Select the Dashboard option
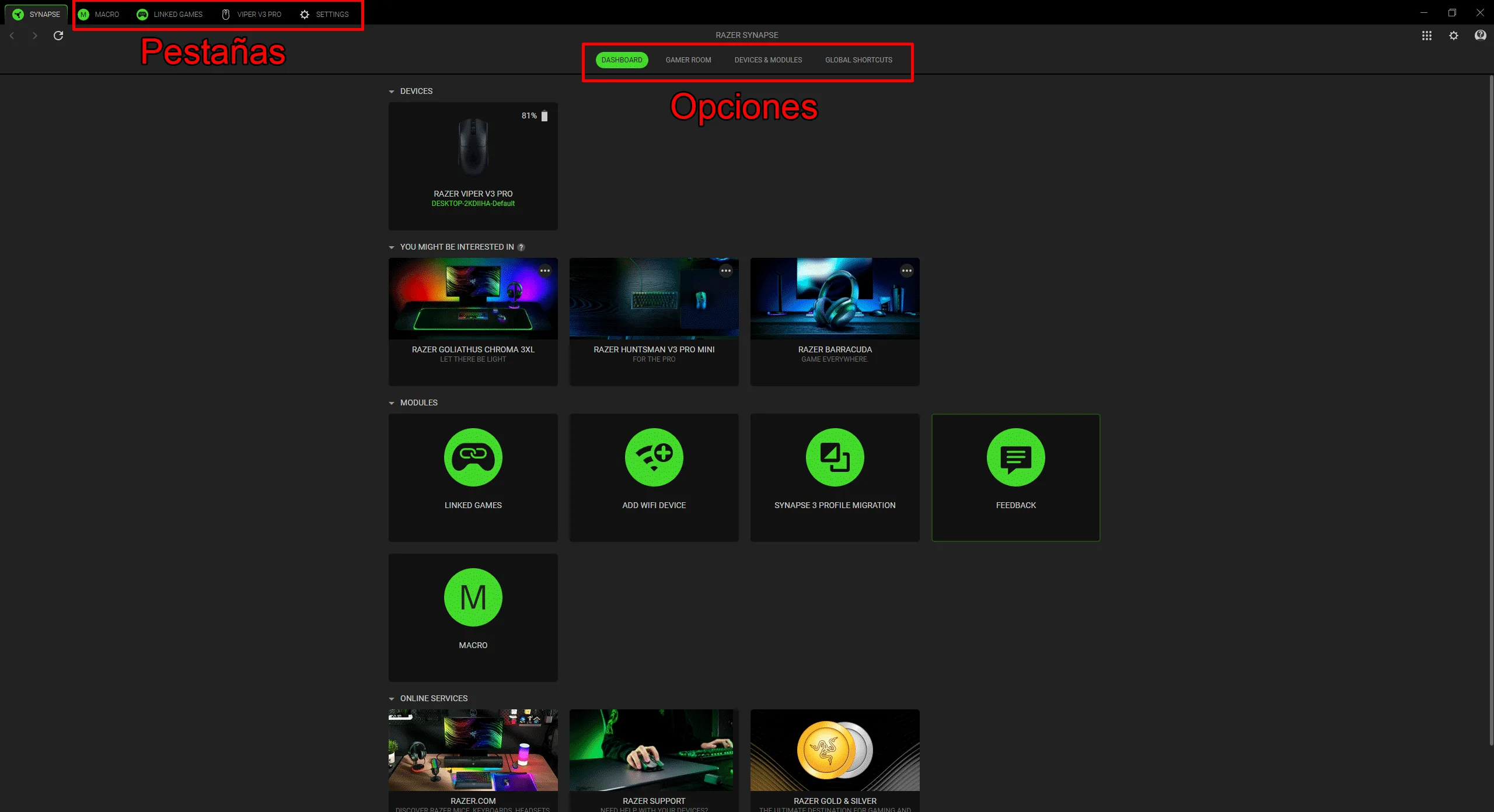The height and width of the screenshot is (812, 1494). [x=622, y=60]
